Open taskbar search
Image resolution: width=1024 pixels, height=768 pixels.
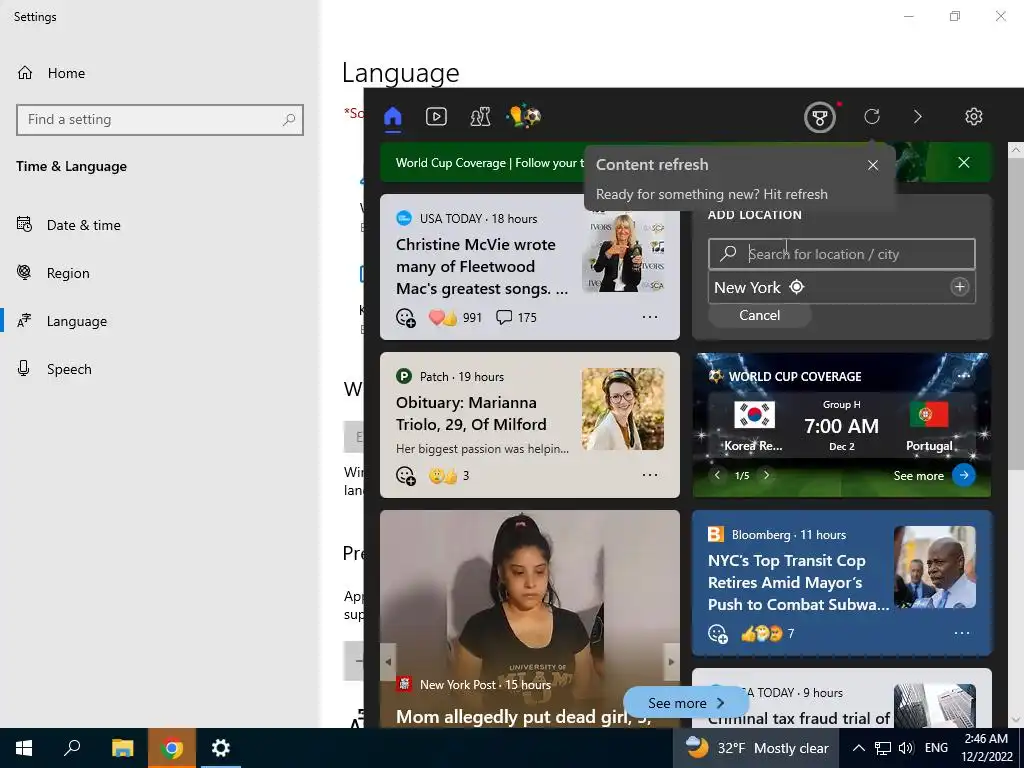[x=72, y=748]
